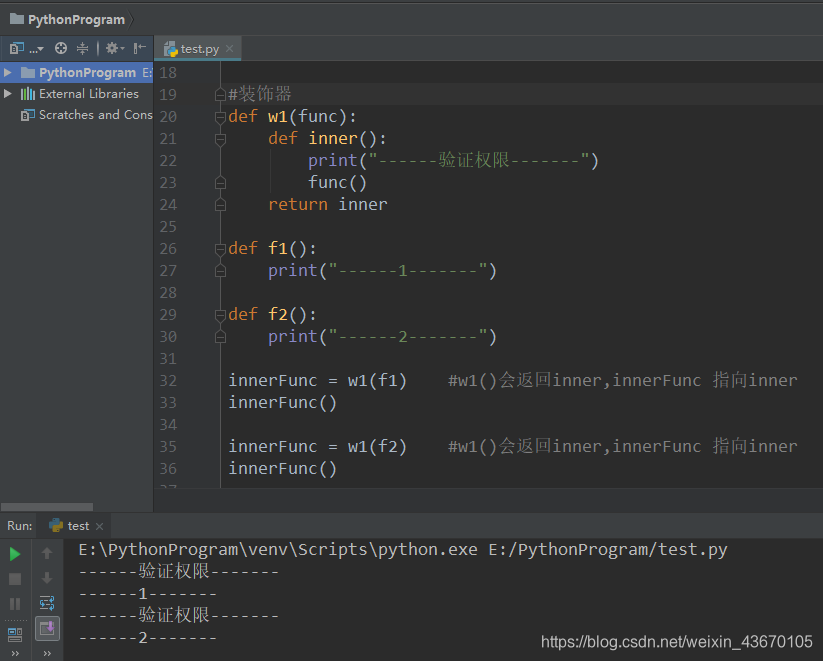Image resolution: width=823 pixels, height=661 pixels.
Task: Click the locate/scroll from source target icon
Action: pyautogui.click(x=61, y=49)
